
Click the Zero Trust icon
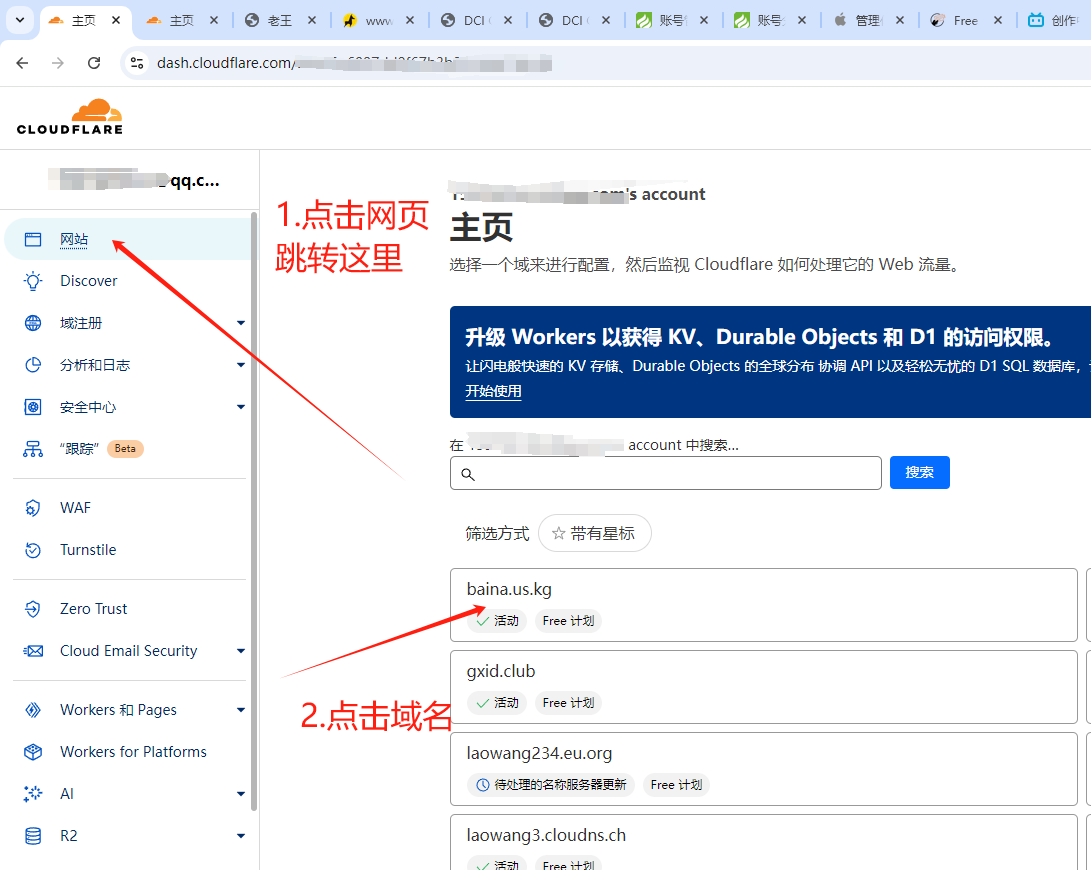[x=33, y=609]
